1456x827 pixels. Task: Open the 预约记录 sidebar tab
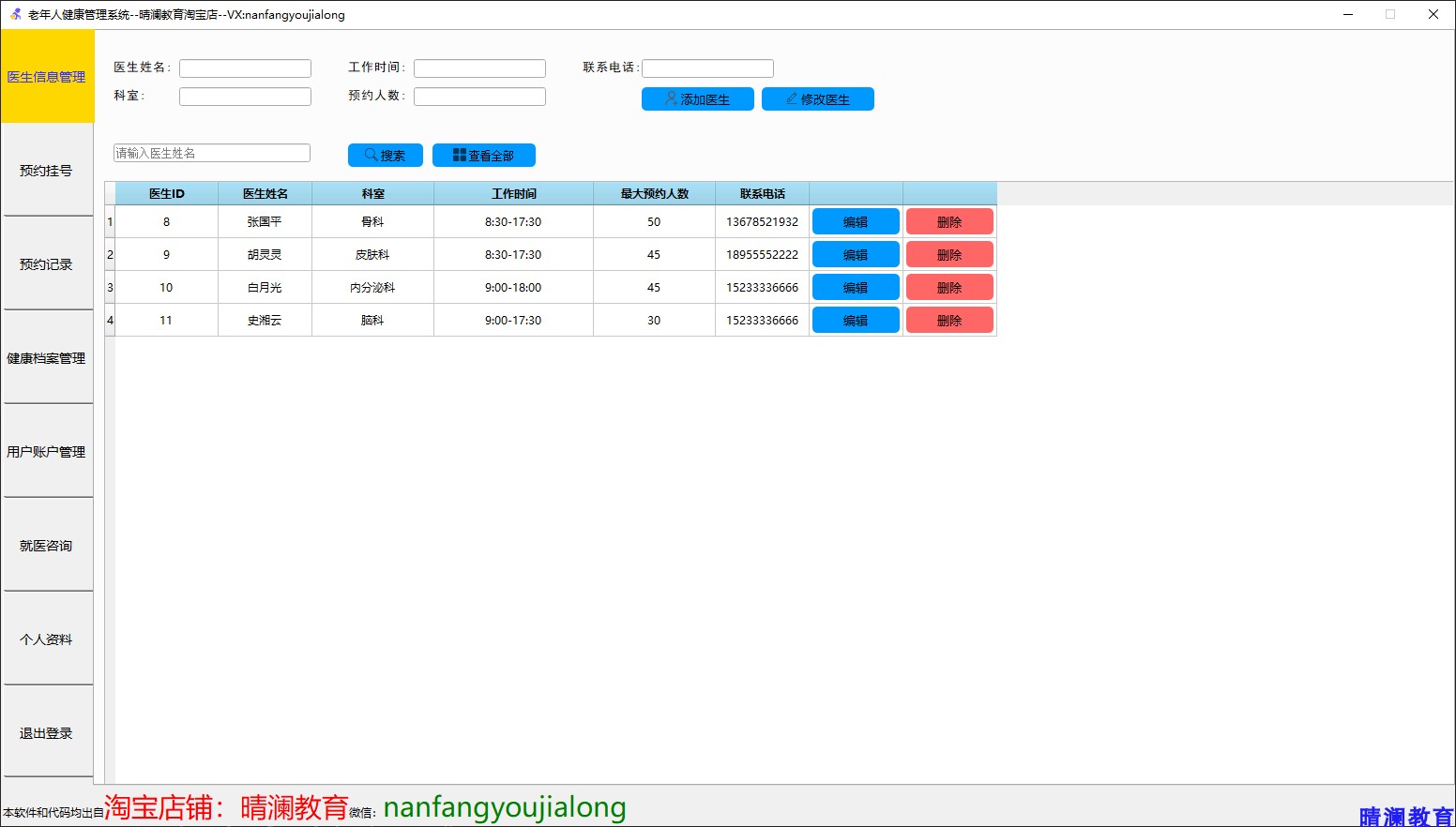pyautogui.click(x=47, y=263)
